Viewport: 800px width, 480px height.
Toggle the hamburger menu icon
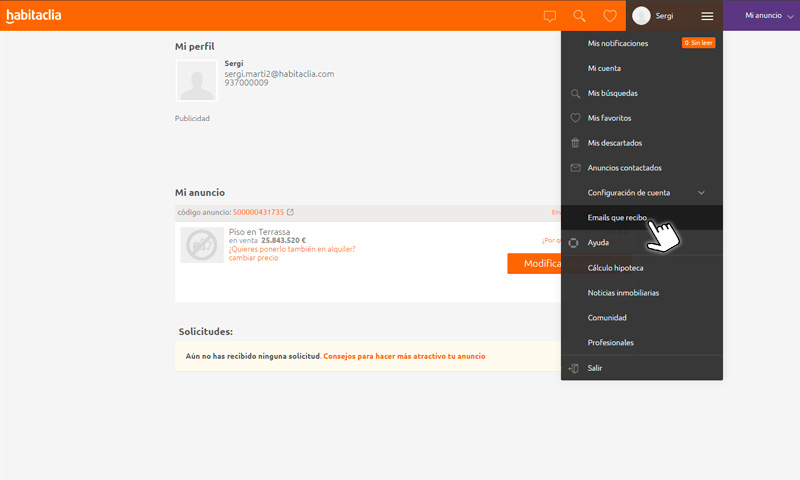pyautogui.click(x=707, y=16)
